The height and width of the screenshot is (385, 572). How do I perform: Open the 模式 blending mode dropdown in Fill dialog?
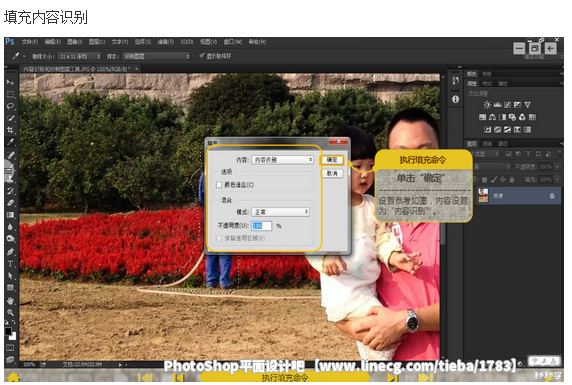click(281, 212)
